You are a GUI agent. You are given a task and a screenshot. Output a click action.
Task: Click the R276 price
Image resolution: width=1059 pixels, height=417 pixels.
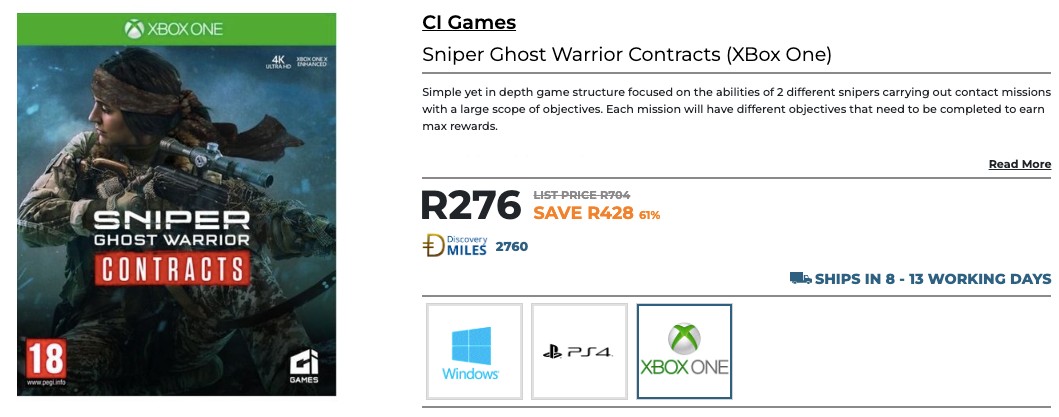471,205
